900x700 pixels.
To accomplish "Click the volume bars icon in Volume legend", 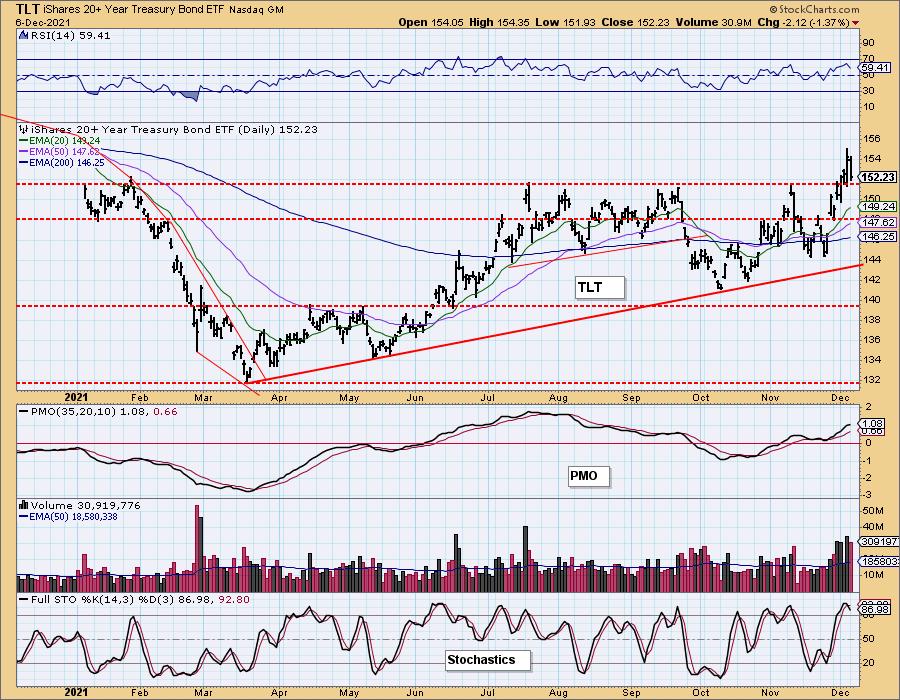I will pos(24,505).
